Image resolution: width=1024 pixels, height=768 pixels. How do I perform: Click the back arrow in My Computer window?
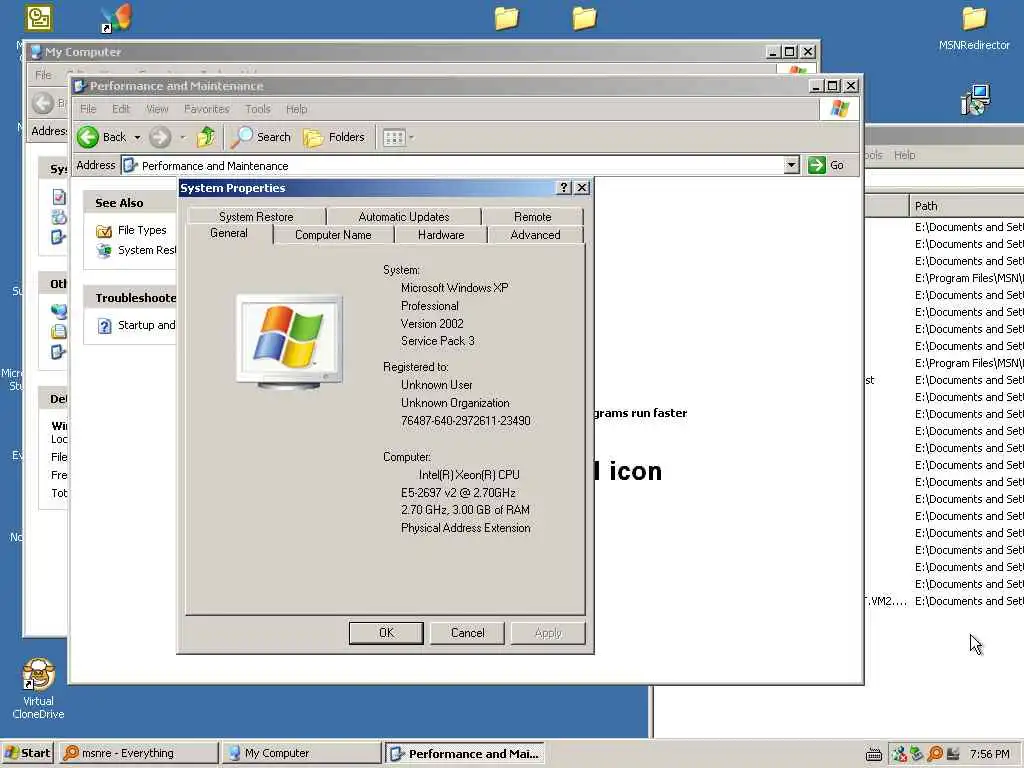[43, 103]
